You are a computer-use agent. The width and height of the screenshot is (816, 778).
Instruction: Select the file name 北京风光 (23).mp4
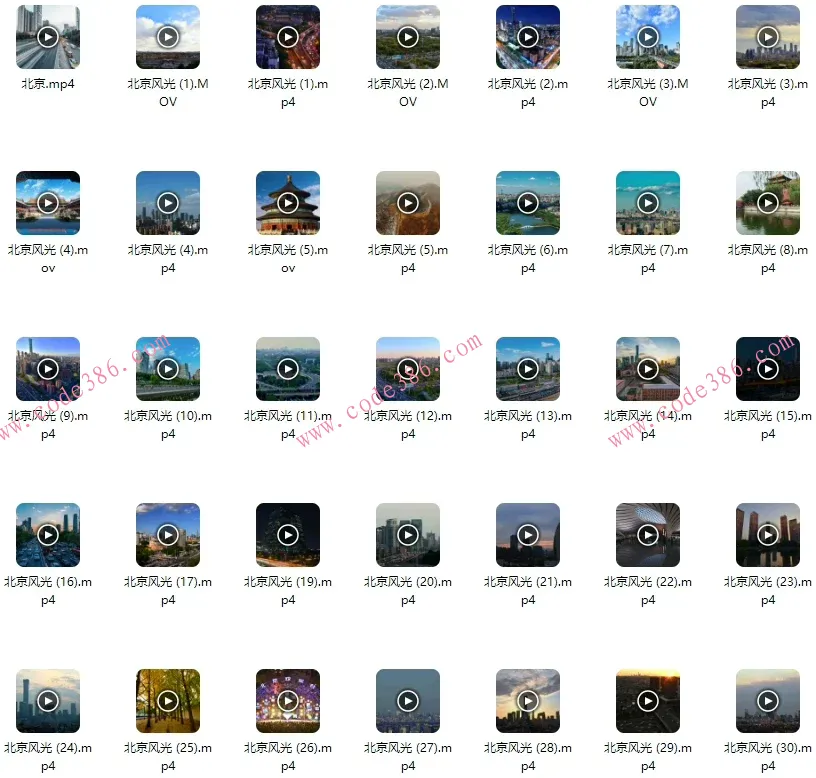coord(768,591)
